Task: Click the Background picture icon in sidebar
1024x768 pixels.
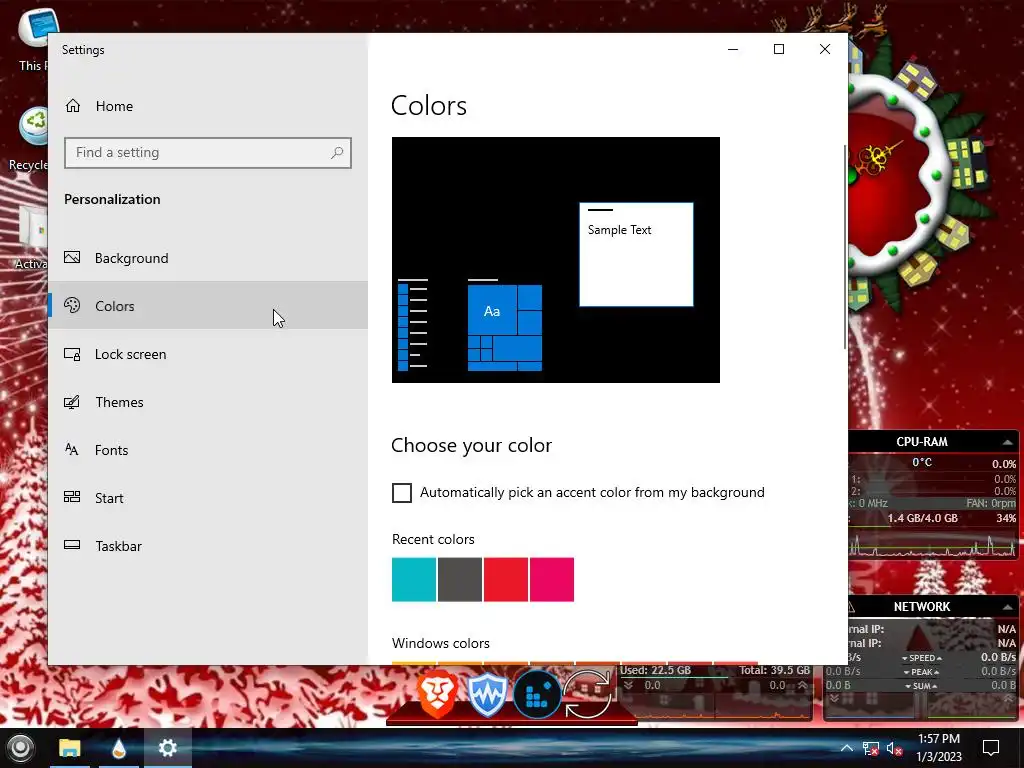Action: 72,257
